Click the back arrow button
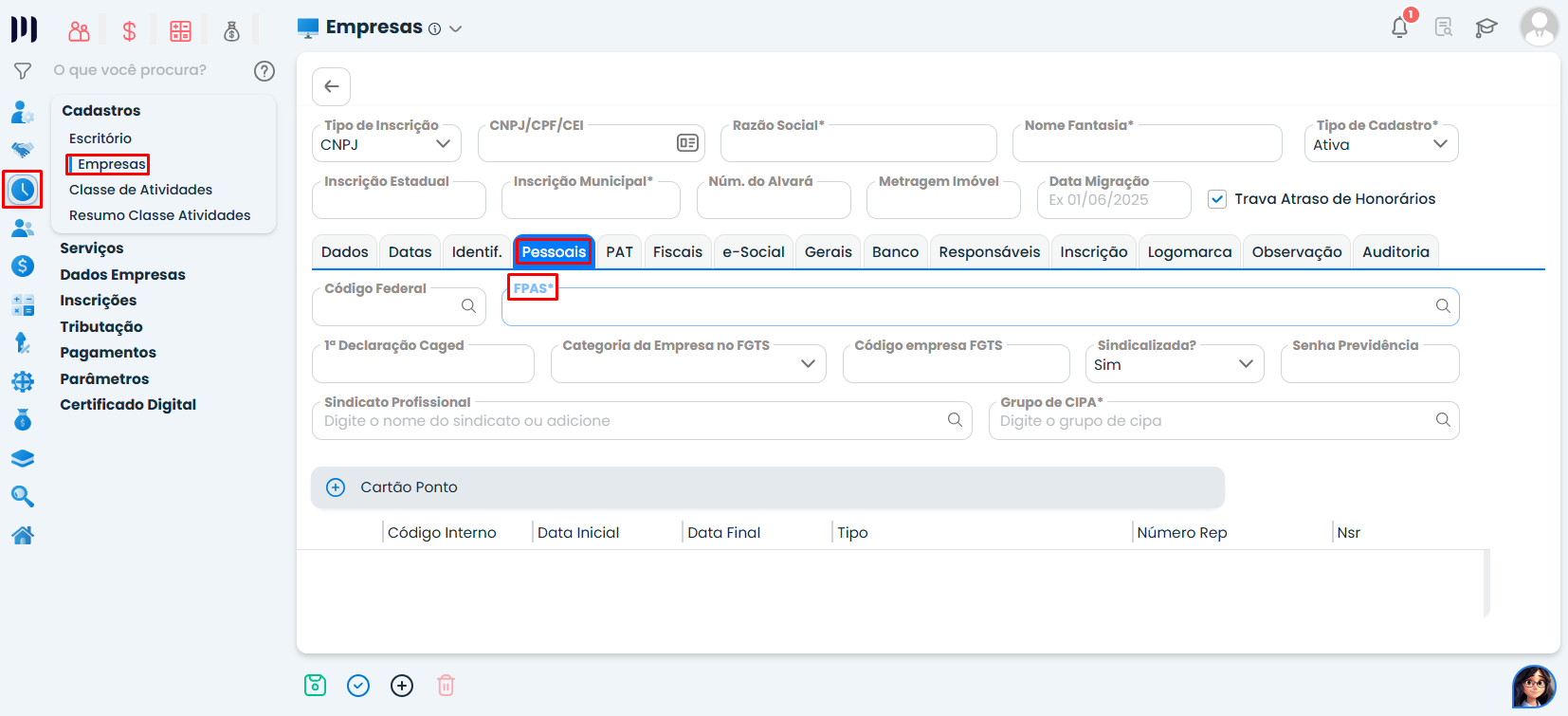This screenshot has height=716, width=1568. pyautogui.click(x=331, y=86)
